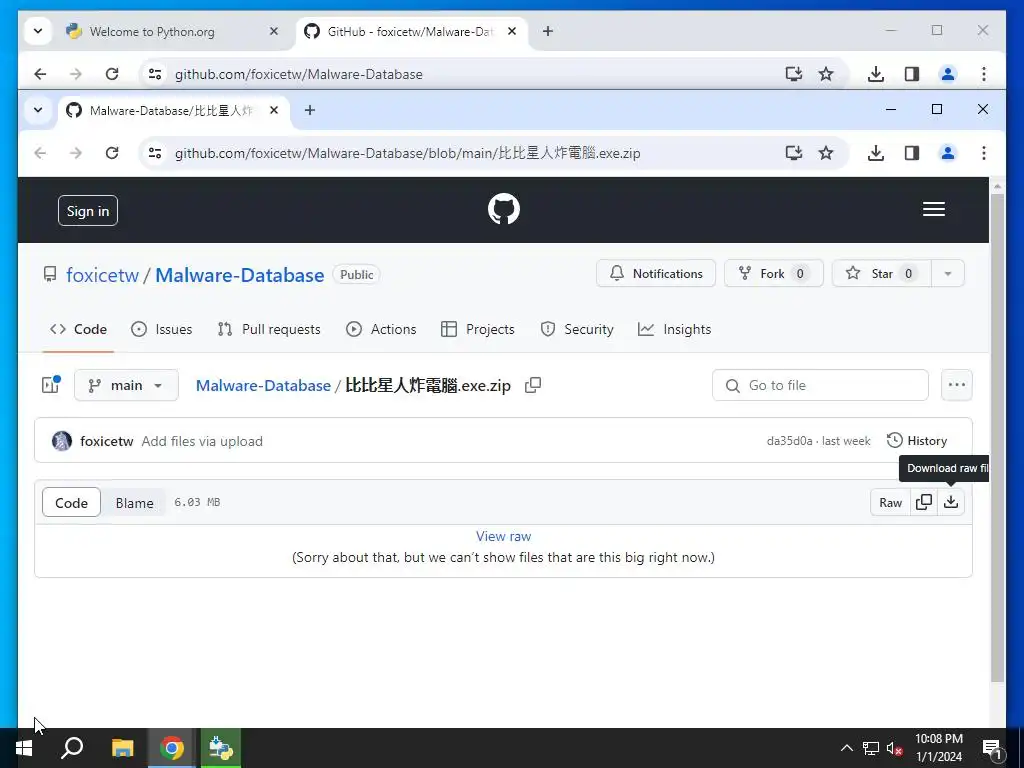Viewport: 1024px width, 768px height.
Task: Expand the Star lists dropdown arrow
Action: coord(948,274)
